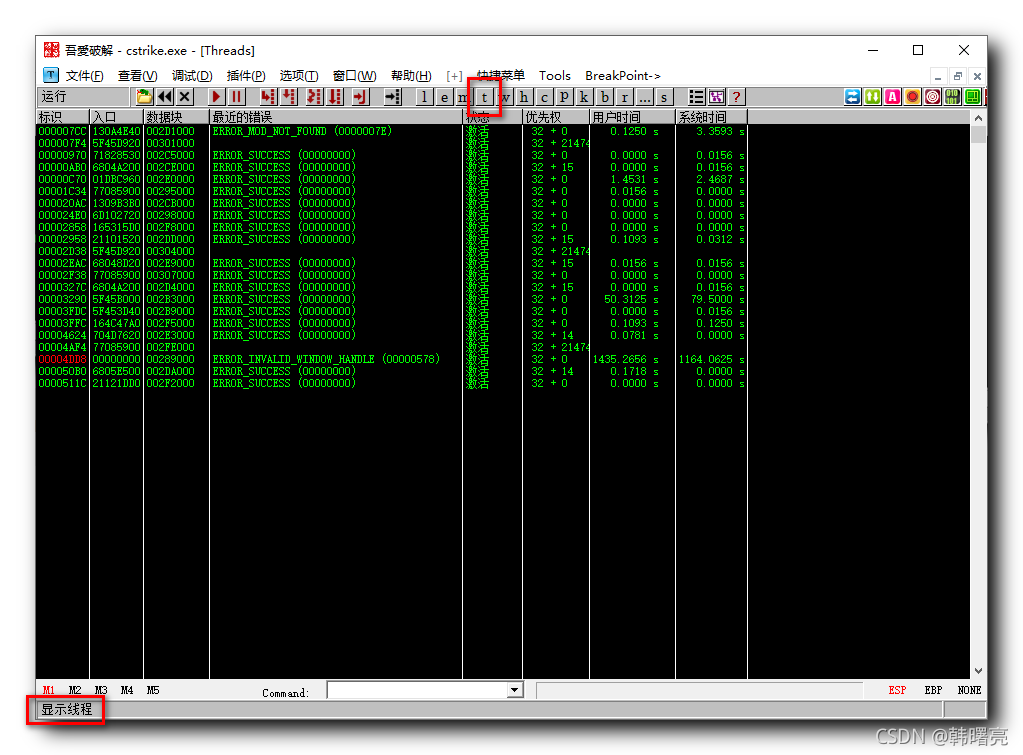1023x755 pixels.
Task: Click the vertical scrollbar down arrow
Action: [978, 671]
